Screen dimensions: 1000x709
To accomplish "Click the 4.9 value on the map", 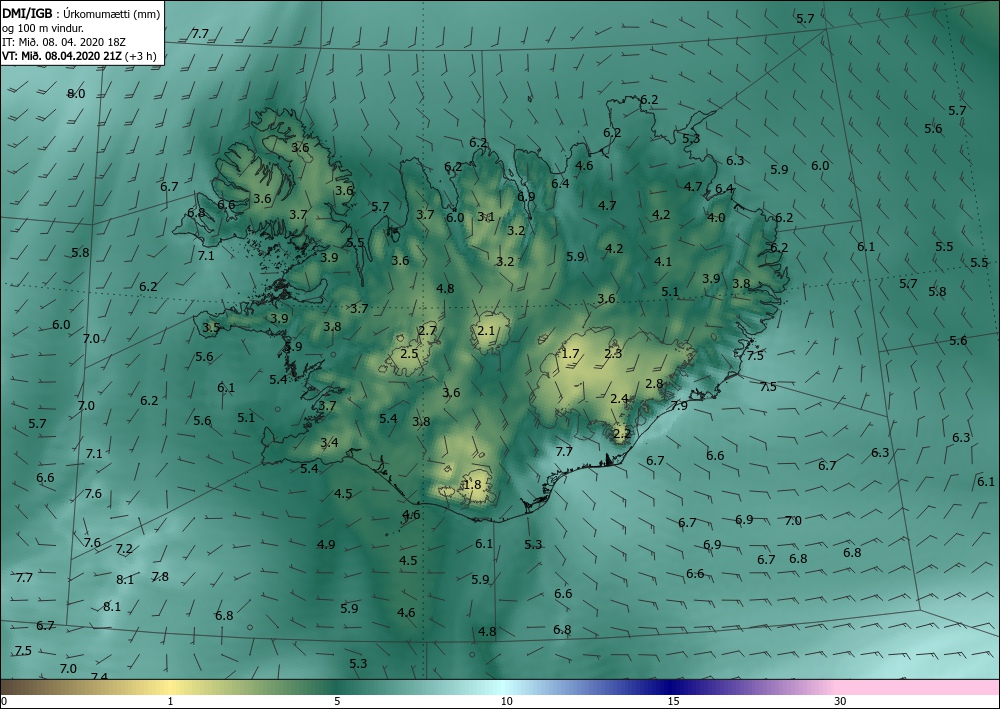I will click(x=326, y=545).
